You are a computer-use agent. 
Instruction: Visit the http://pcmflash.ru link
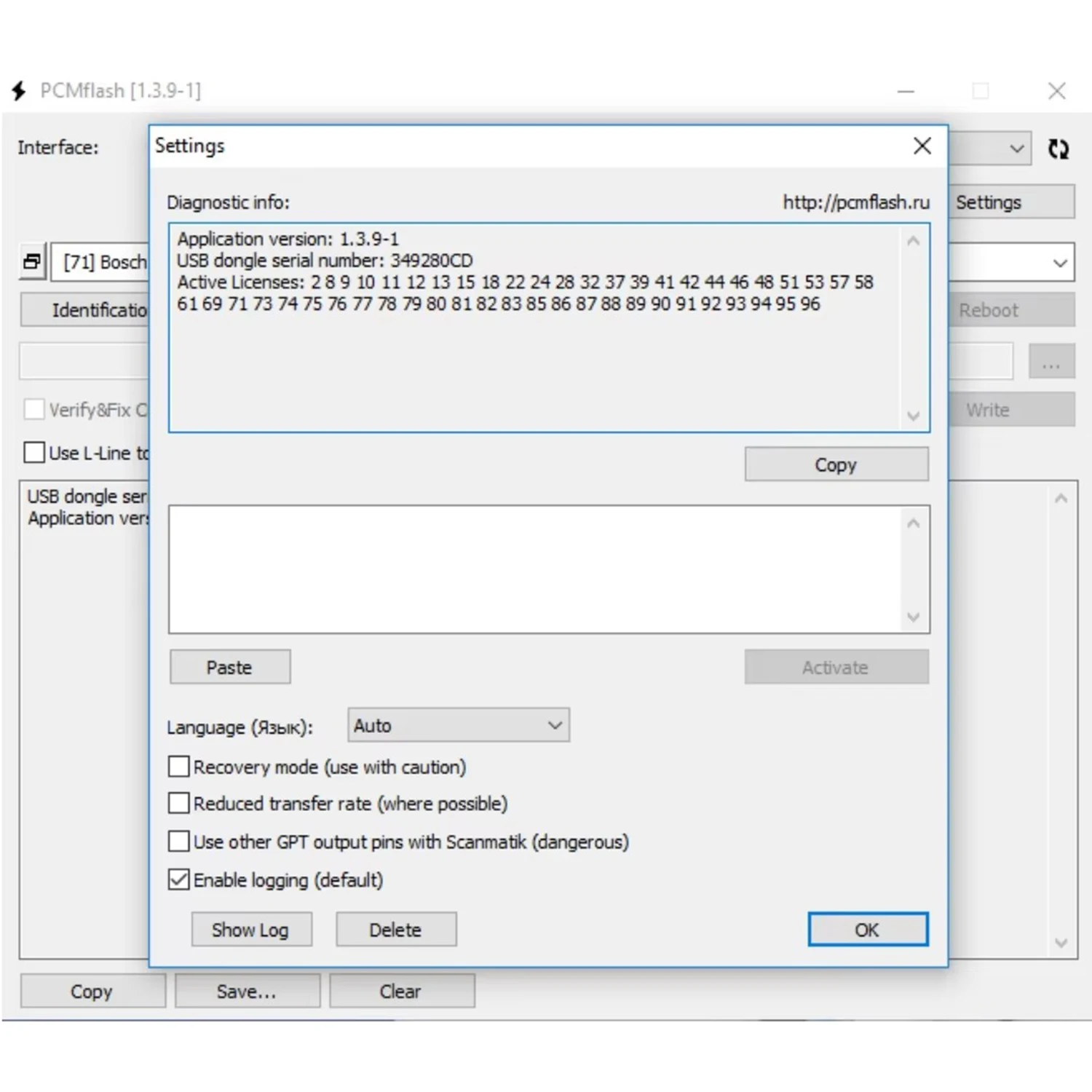tap(855, 202)
